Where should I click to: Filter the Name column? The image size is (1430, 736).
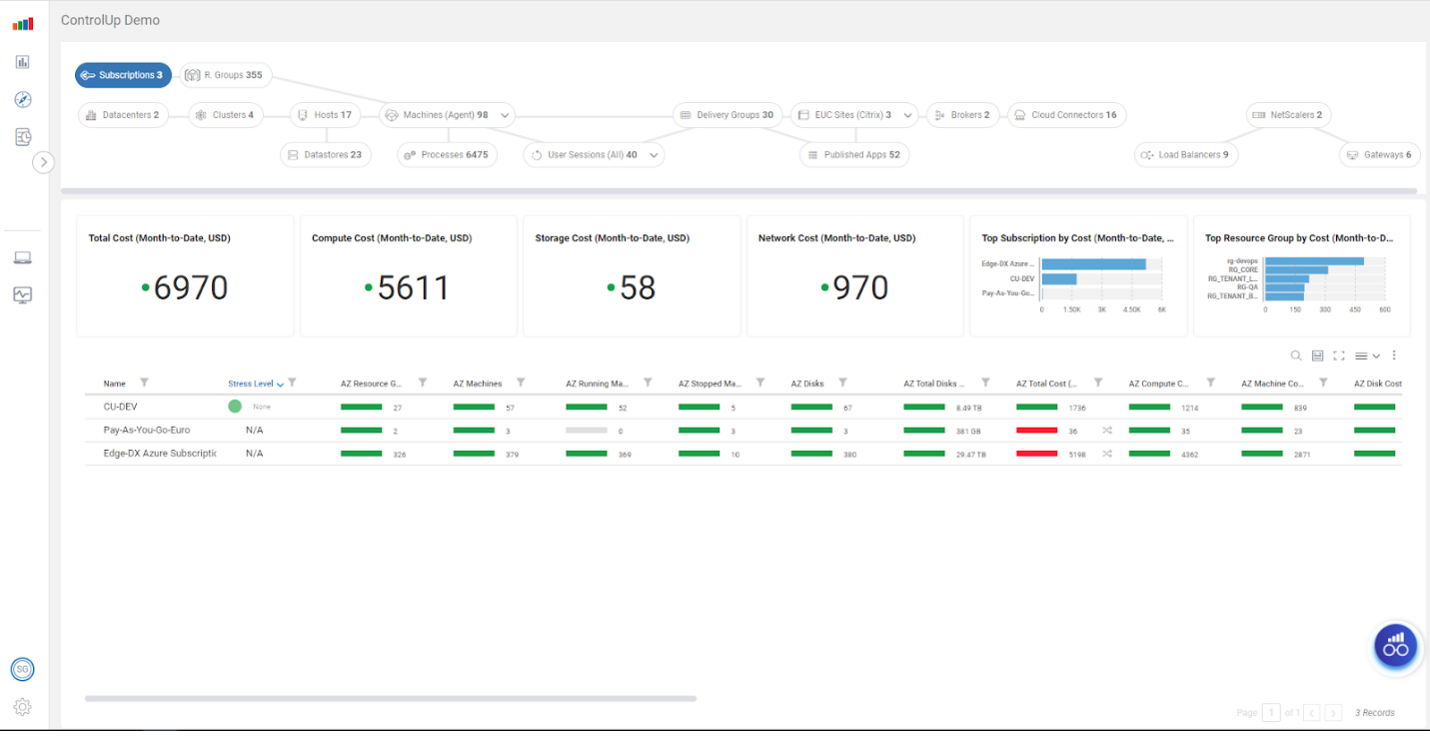coord(144,383)
